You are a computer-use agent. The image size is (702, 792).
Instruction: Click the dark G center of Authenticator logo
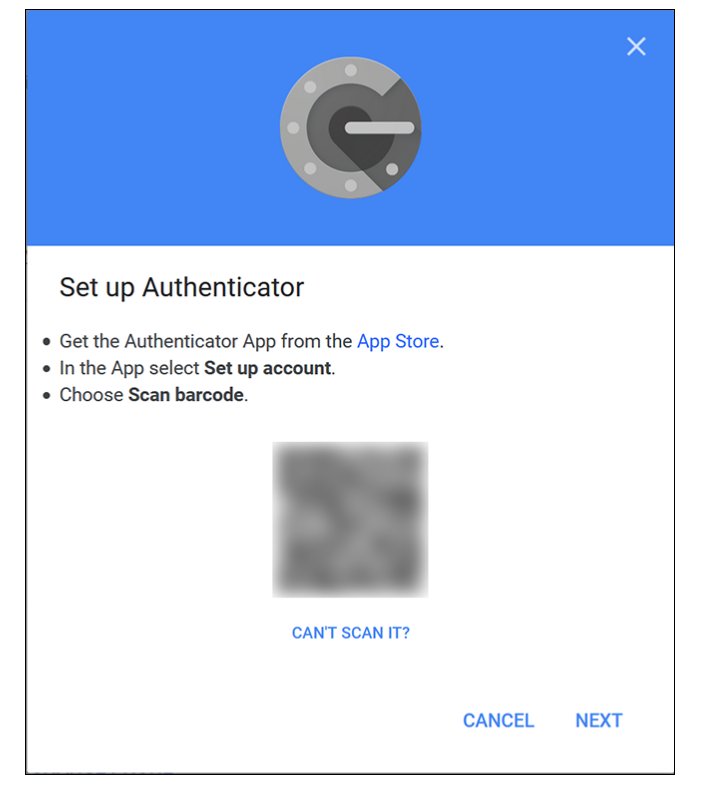point(354,136)
